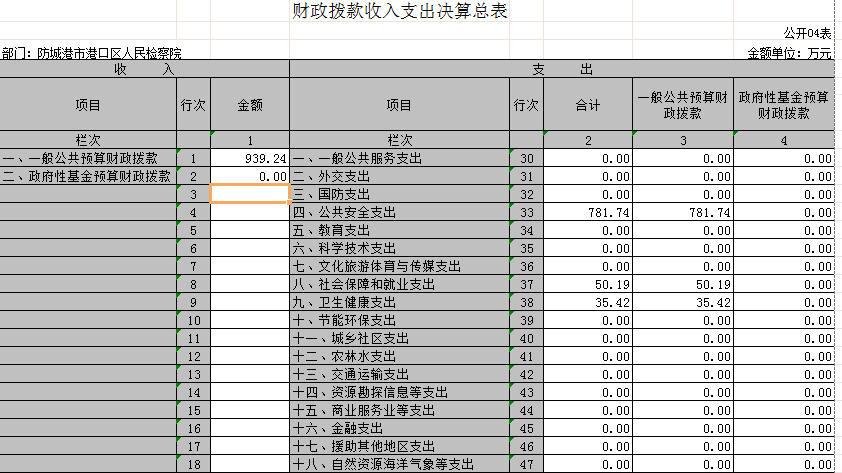Select the 十七、援助其他地区支出 cell
The width and height of the screenshot is (842, 473).
point(400,446)
